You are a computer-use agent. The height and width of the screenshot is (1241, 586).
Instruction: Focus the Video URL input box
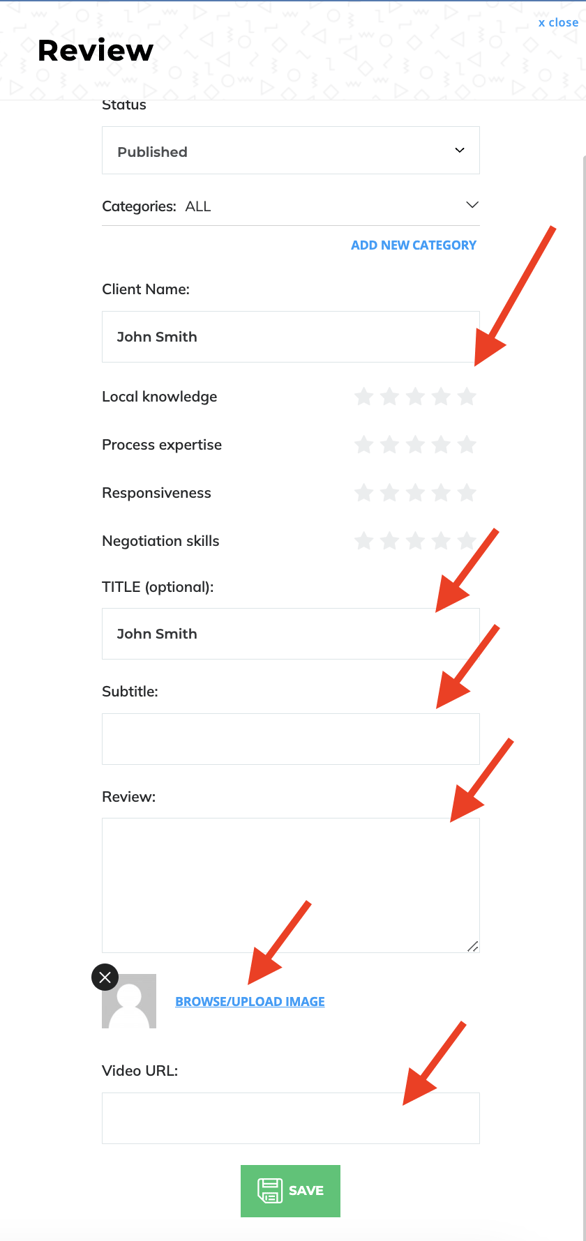[x=291, y=1118]
